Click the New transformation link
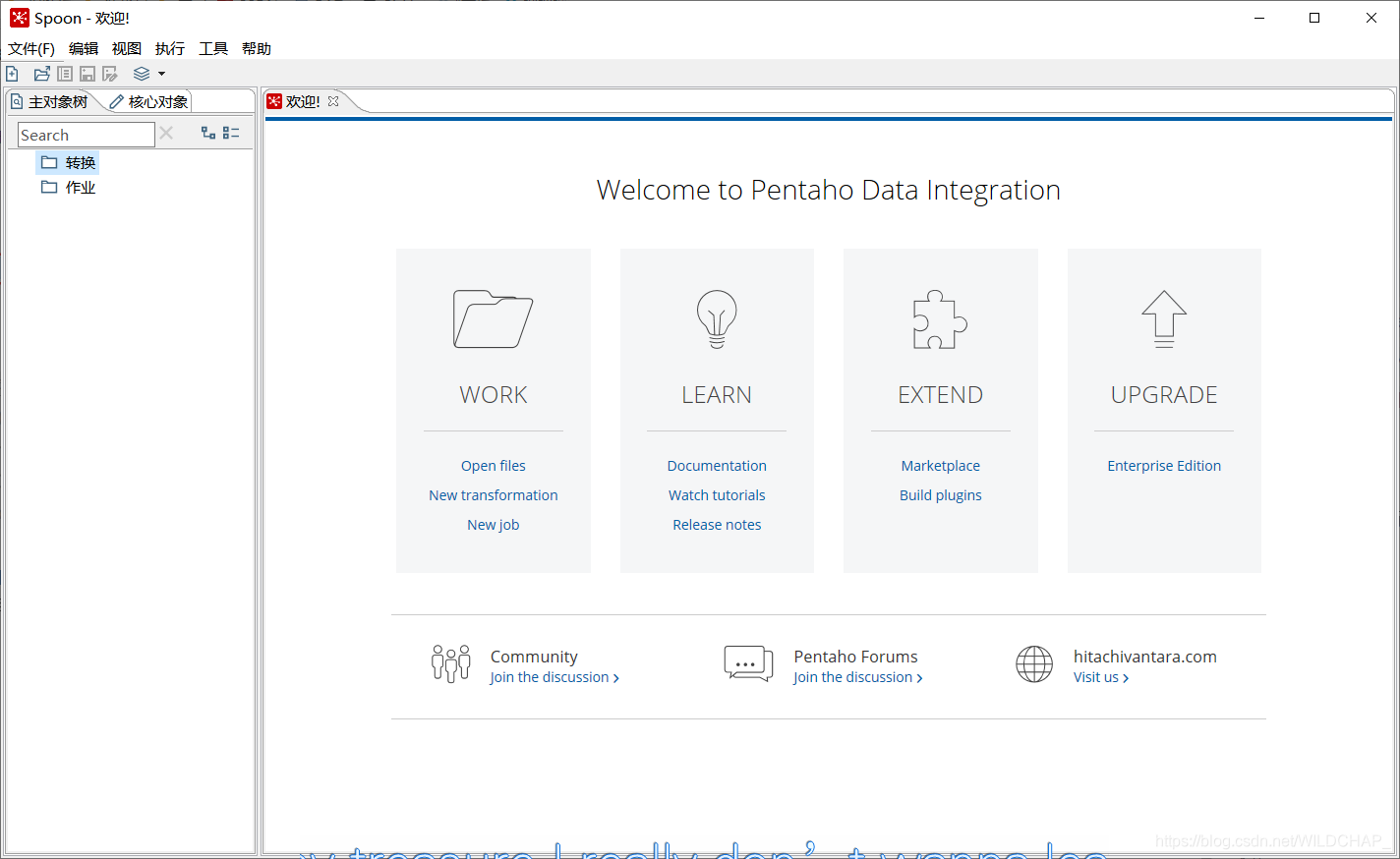 pyautogui.click(x=494, y=495)
